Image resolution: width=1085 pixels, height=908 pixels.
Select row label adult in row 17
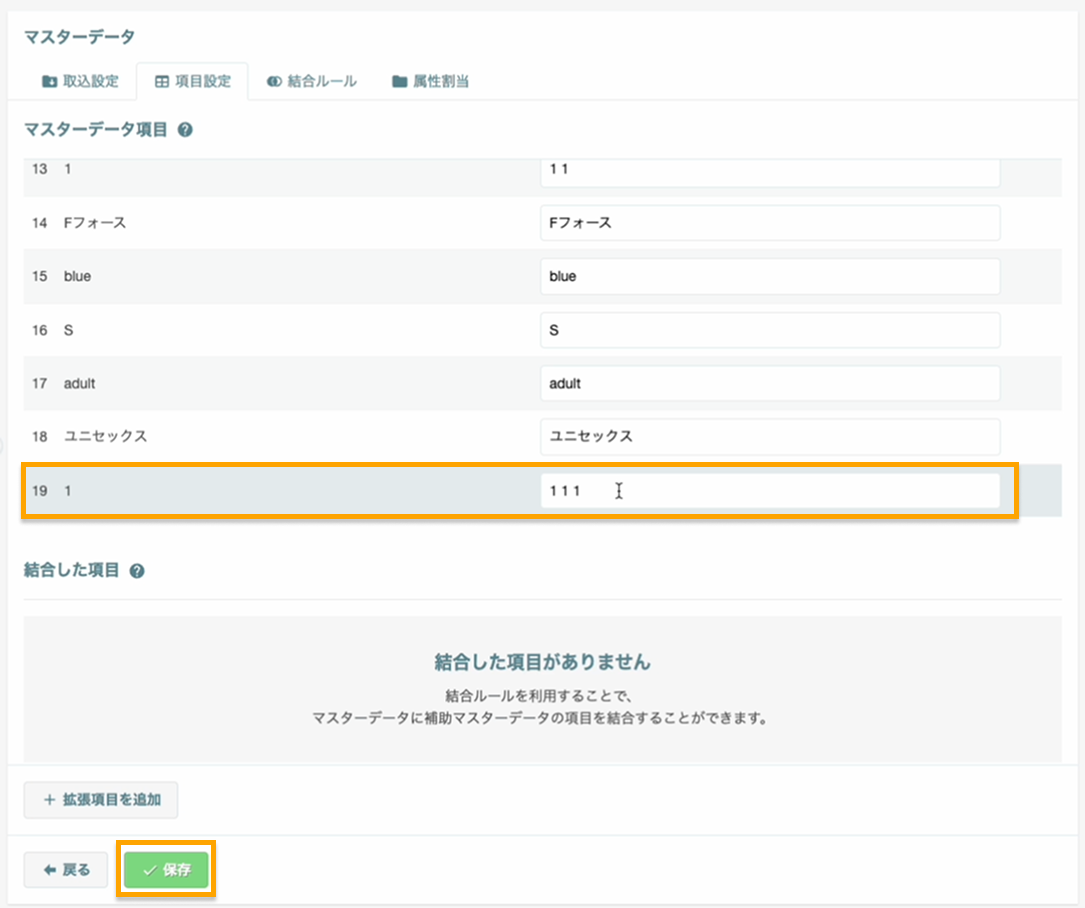[x=80, y=383]
